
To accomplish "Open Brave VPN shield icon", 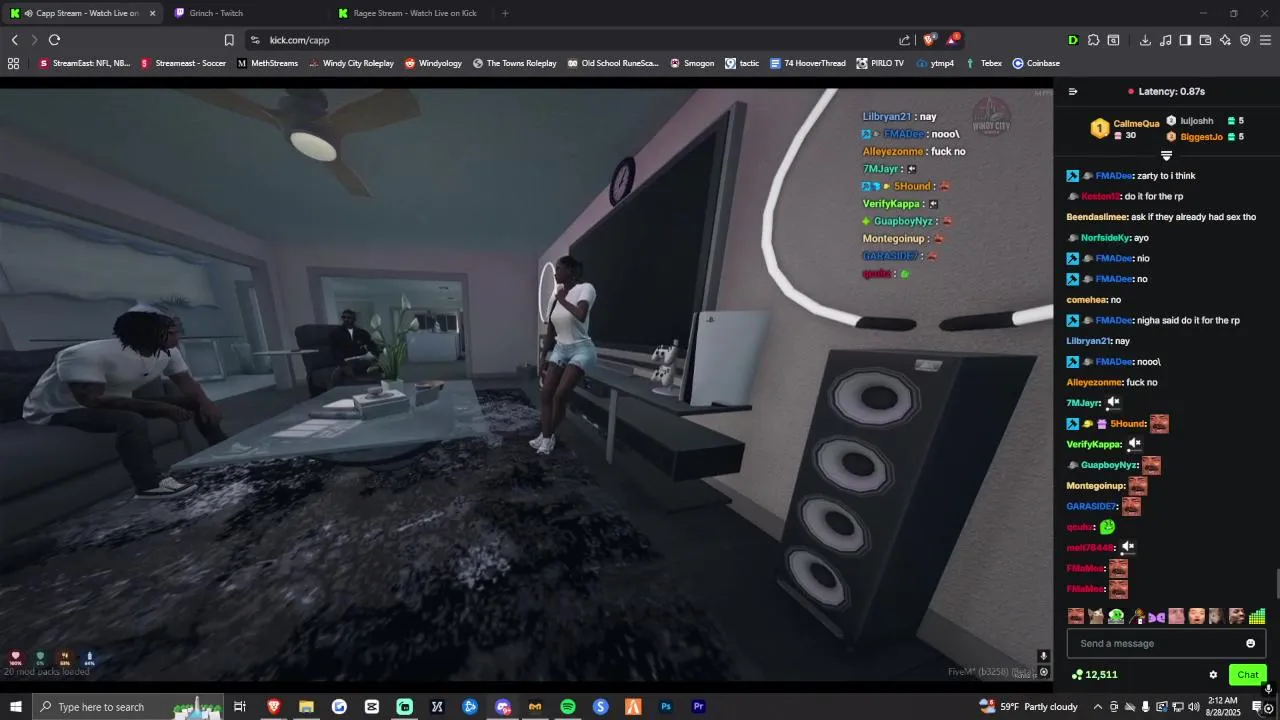I will [1245, 40].
